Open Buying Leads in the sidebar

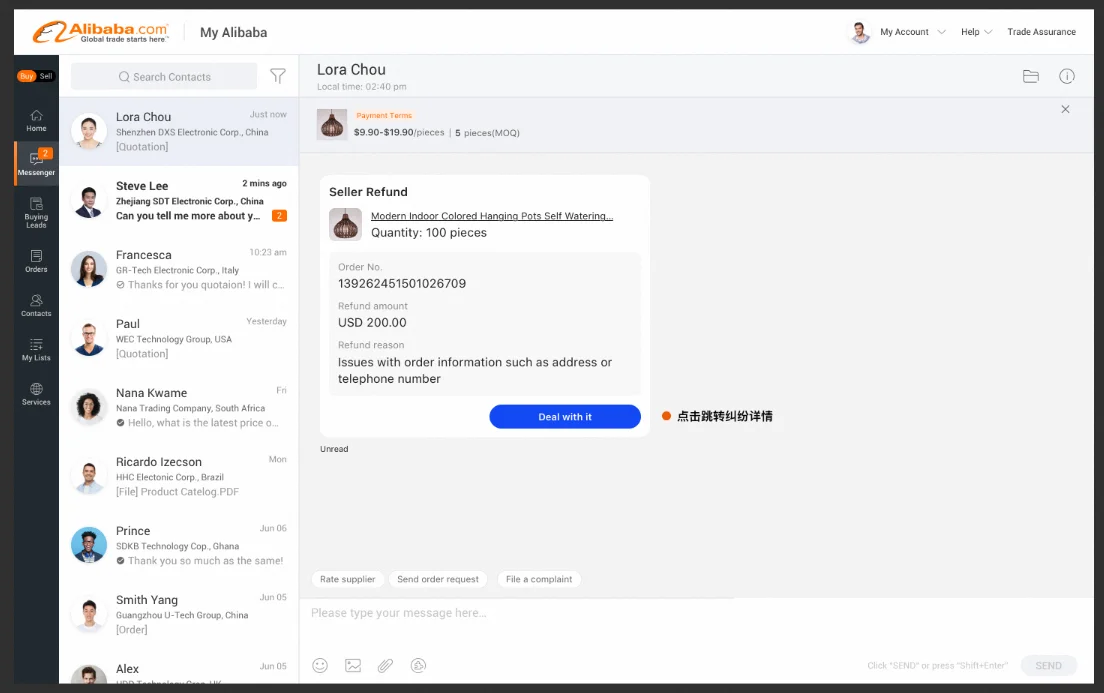coord(36,212)
